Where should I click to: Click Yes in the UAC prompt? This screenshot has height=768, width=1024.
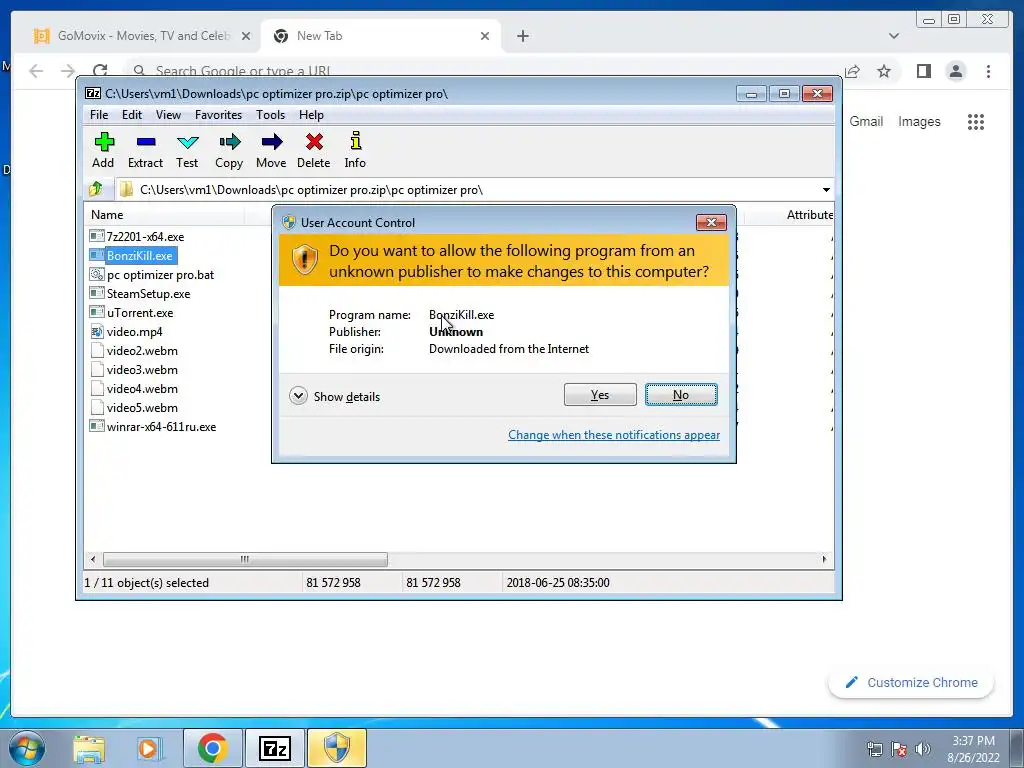(600, 394)
